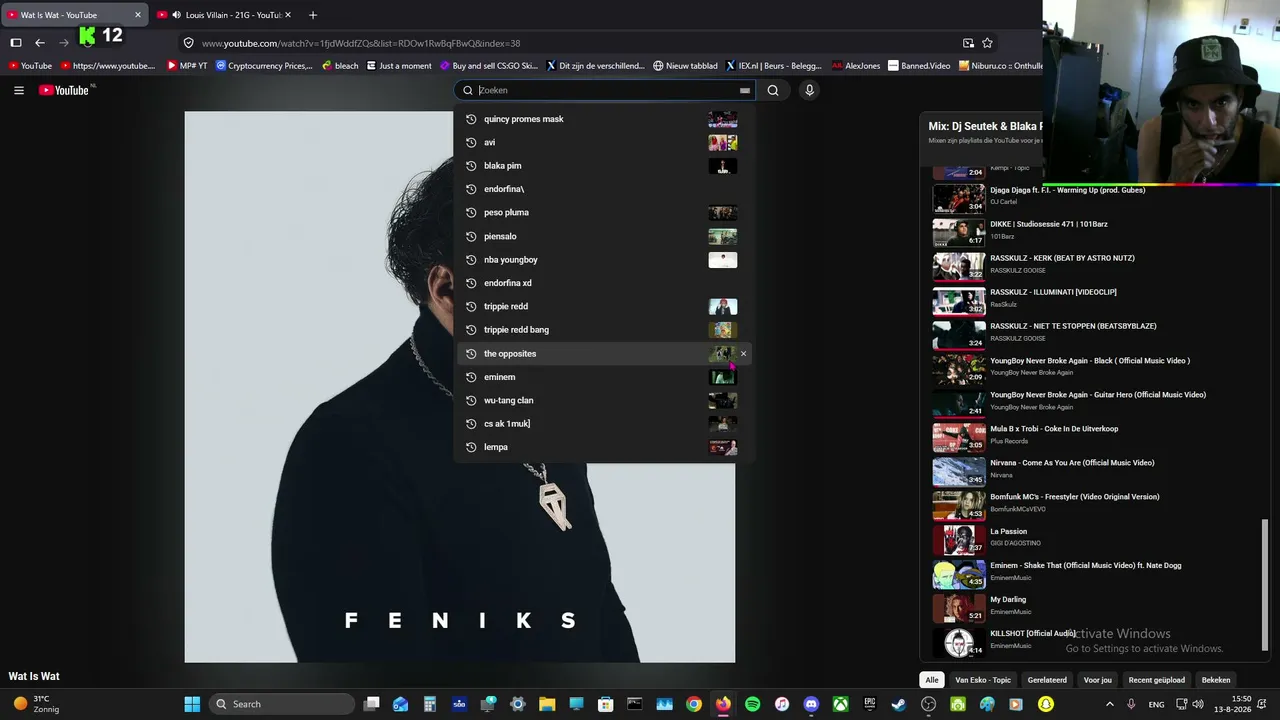Screen dimensions: 1280x720
Task: Choose 'peso pluma' from search history
Action: 603,213
